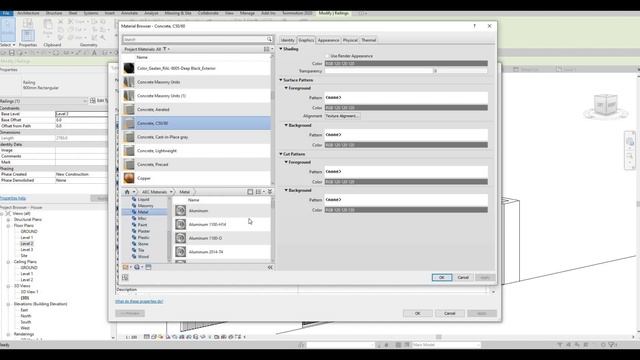Switch to the Physical tab
The height and width of the screenshot is (360, 640).
[350, 40]
